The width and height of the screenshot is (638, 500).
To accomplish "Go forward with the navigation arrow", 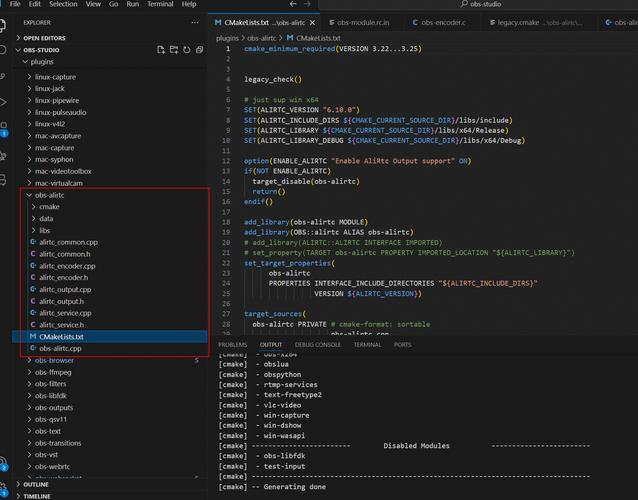I will [307, 4].
